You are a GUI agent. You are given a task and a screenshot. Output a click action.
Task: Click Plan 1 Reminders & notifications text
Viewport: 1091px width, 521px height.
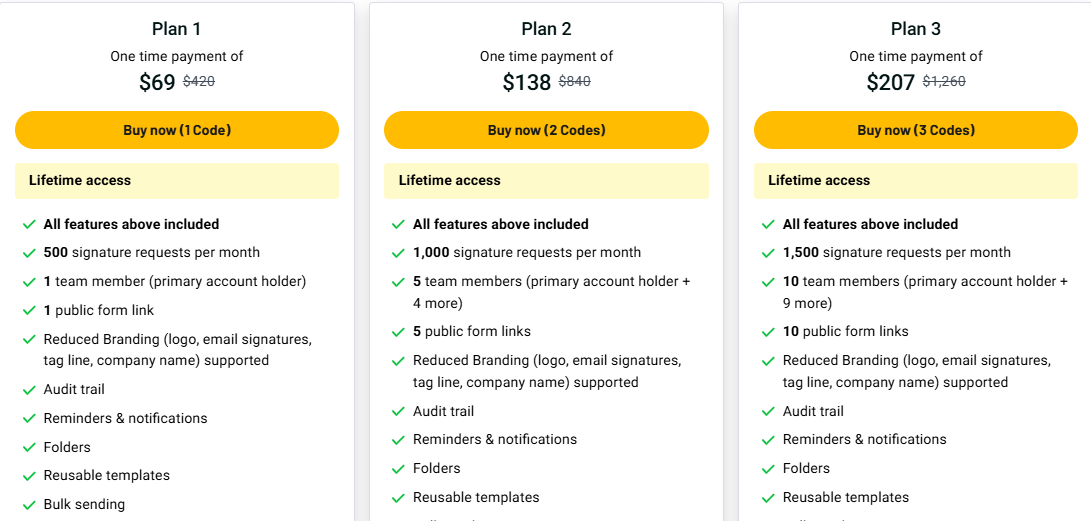[x=125, y=418]
